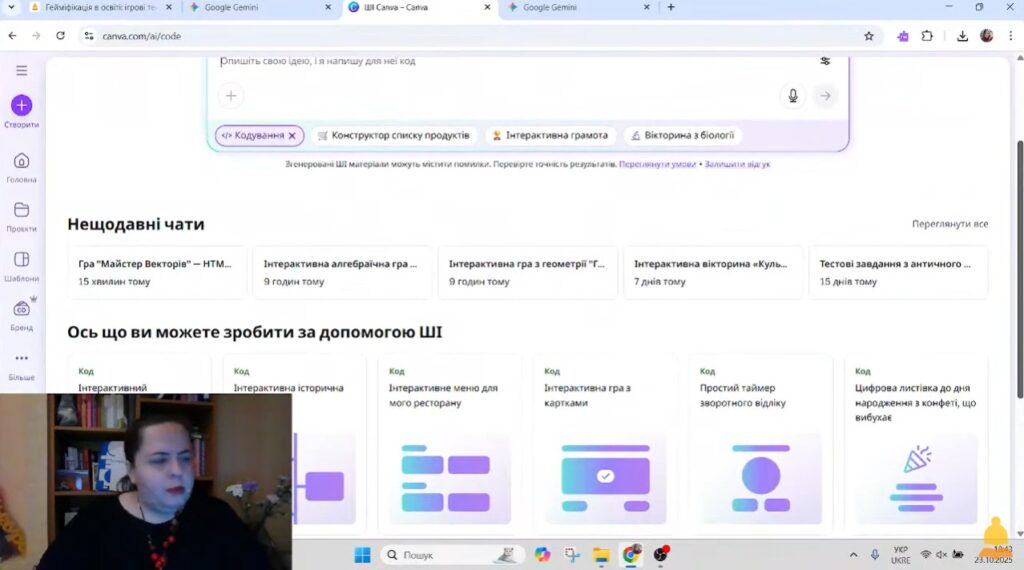Open the prompt settings sliders icon

coord(825,61)
